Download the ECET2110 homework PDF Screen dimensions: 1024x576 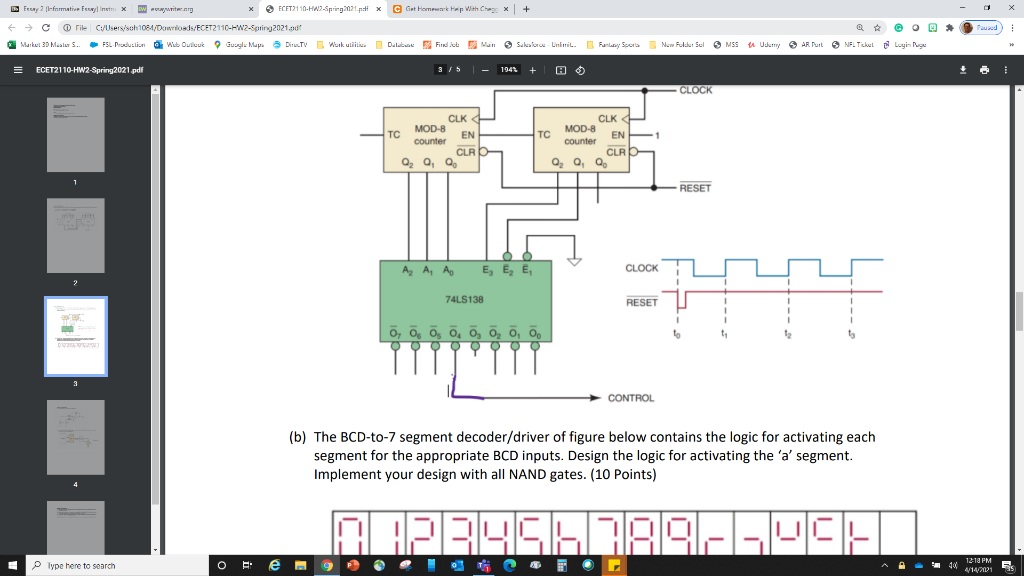click(x=963, y=70)
